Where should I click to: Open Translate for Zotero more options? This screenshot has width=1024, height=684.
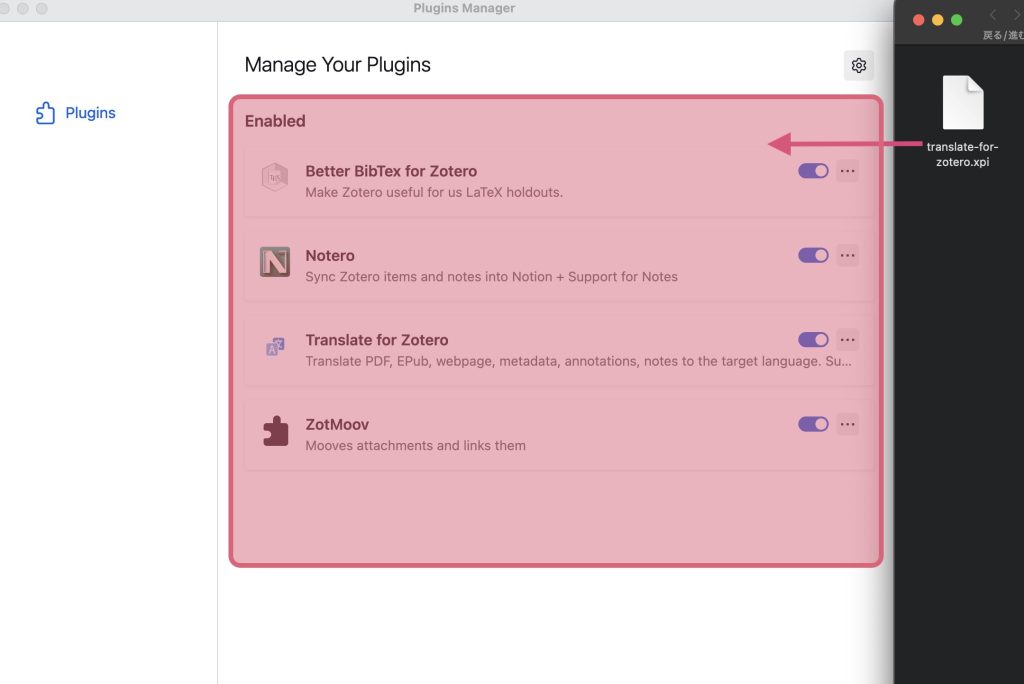coord(848,340)
